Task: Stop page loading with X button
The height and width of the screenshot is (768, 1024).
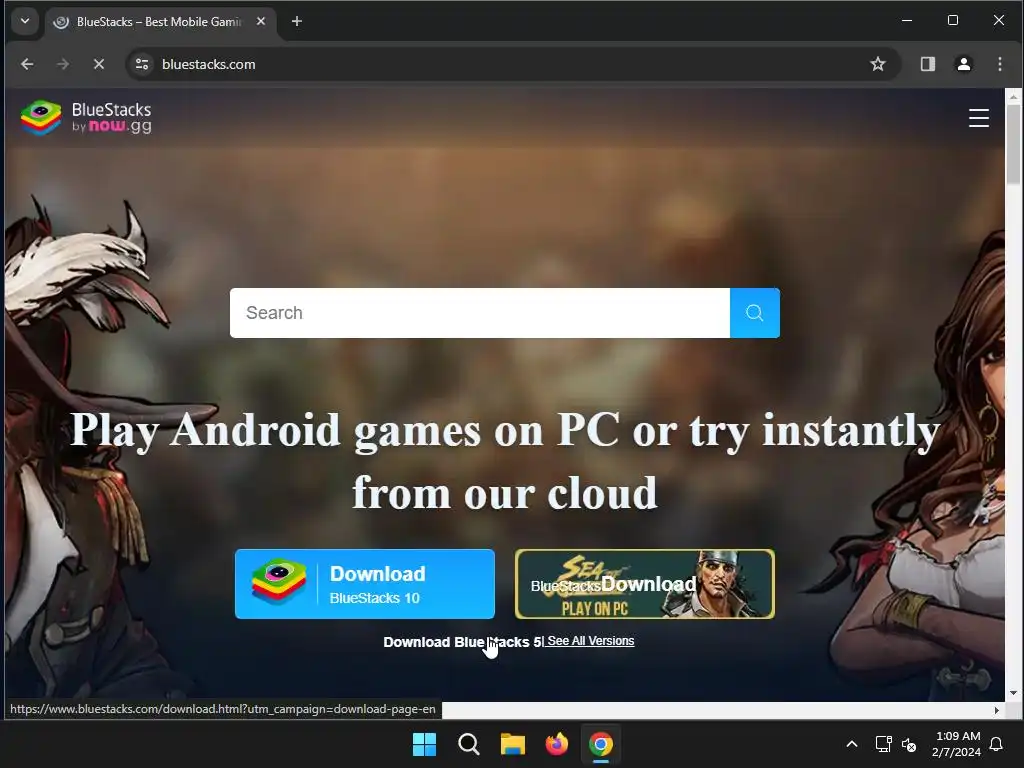Action: point(99,64)
